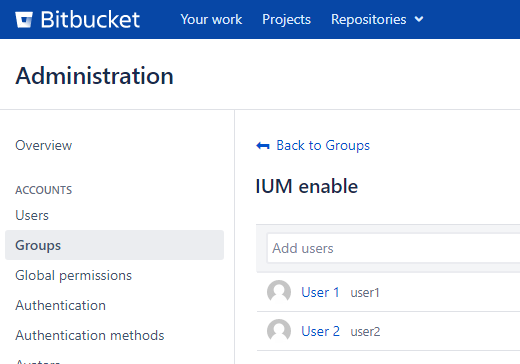Click User 2's avatar icon
This screenshot has height=364, width=520.
[279, 331]
